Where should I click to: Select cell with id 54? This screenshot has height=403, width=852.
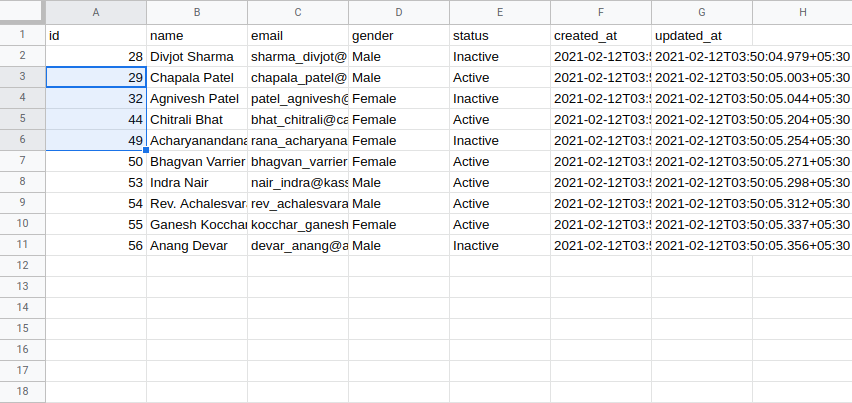click(96, 203)
